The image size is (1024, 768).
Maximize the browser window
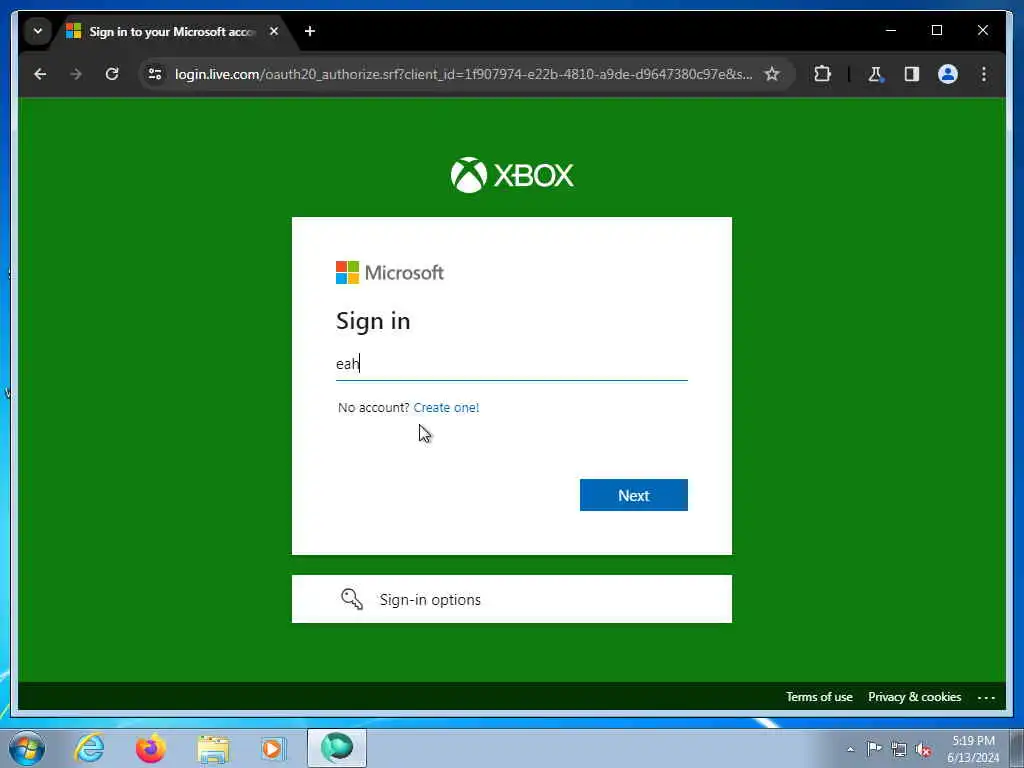936,31
